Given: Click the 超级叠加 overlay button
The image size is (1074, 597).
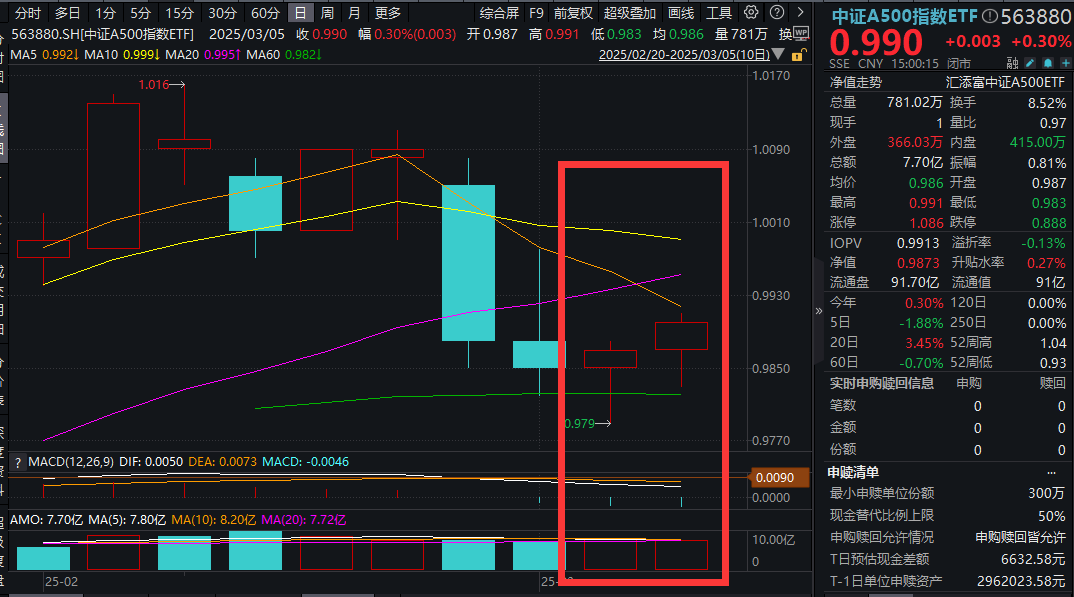Looking at the screenshot, I should click(x=630, y=13).
